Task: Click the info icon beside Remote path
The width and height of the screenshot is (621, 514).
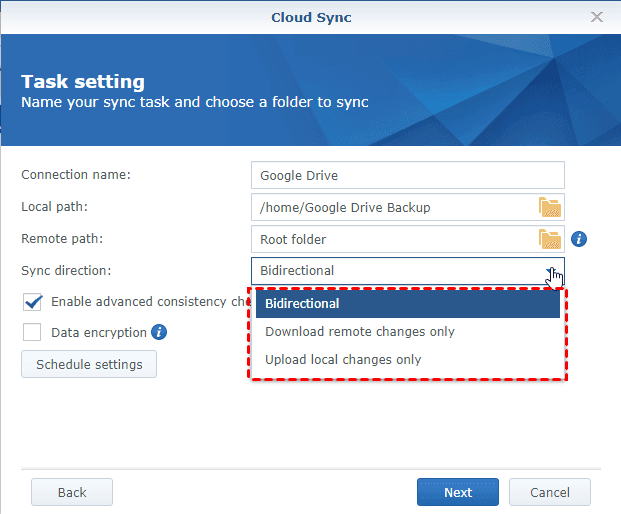Action: pyautogui.click(x=578, y=240)
